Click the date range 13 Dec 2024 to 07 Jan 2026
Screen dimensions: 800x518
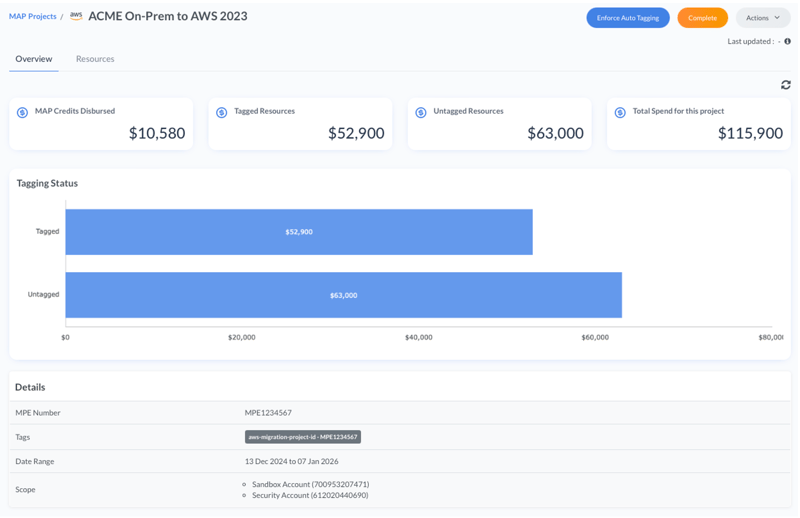(291, 461)
